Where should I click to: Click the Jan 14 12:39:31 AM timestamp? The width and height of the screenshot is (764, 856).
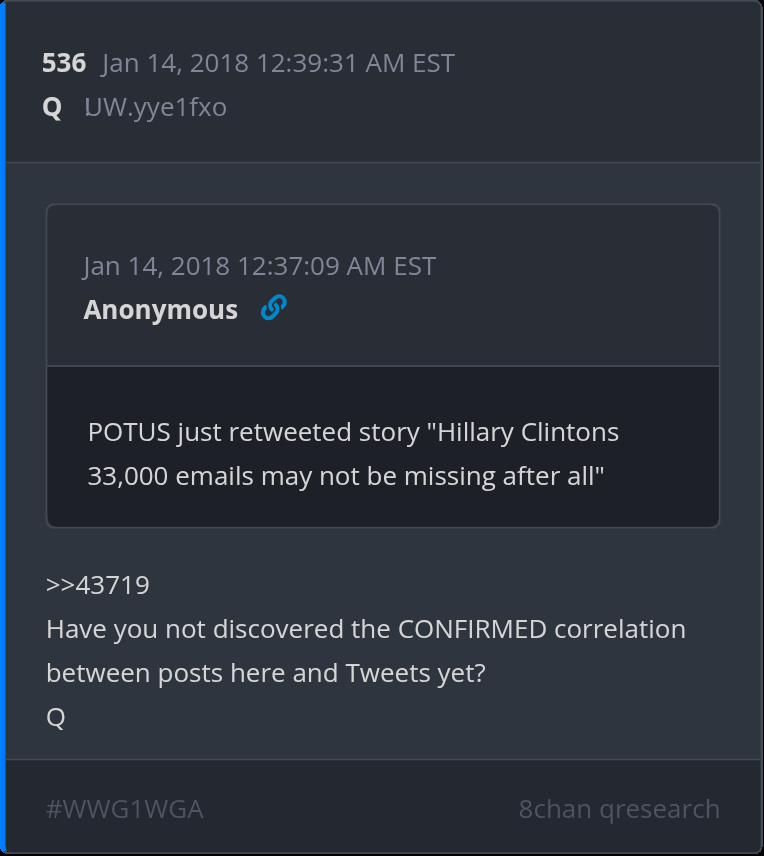(x=278, y=64)
